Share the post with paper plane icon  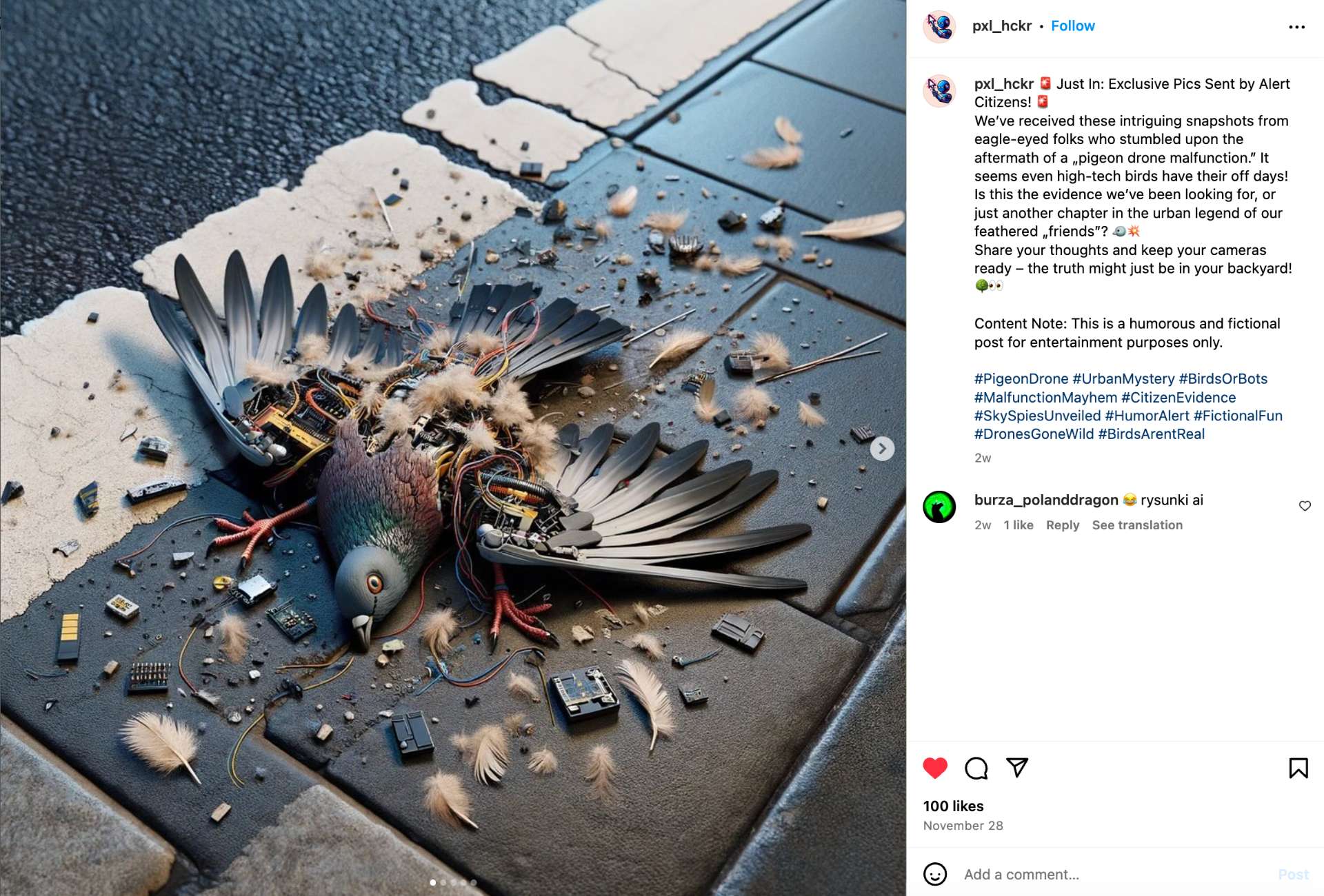coord(1017,768)
